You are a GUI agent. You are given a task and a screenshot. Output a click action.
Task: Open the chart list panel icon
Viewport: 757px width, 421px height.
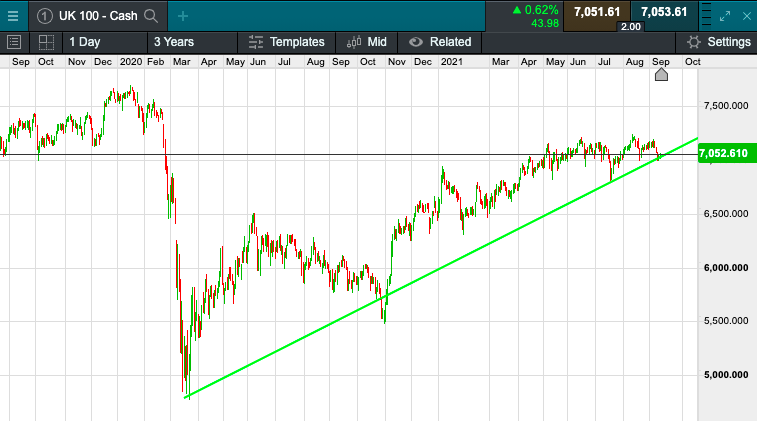click(14, 42)
